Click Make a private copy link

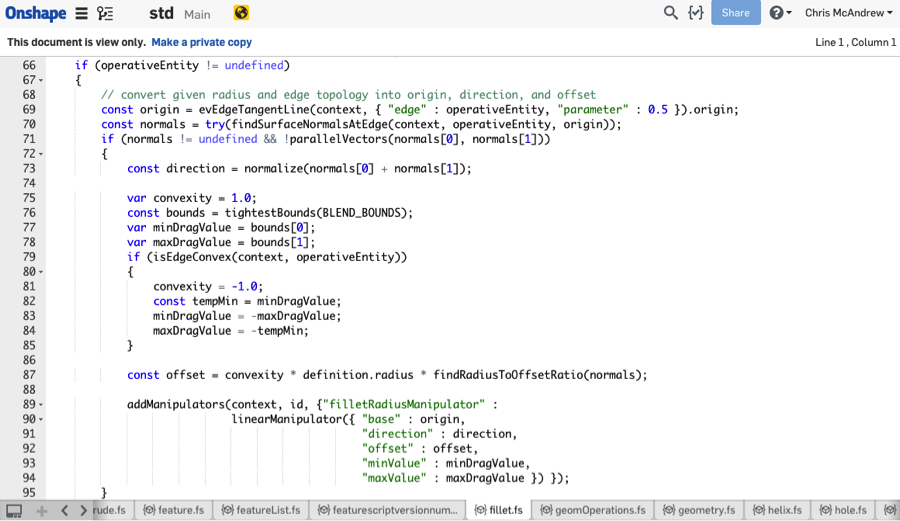click(201, 42)
